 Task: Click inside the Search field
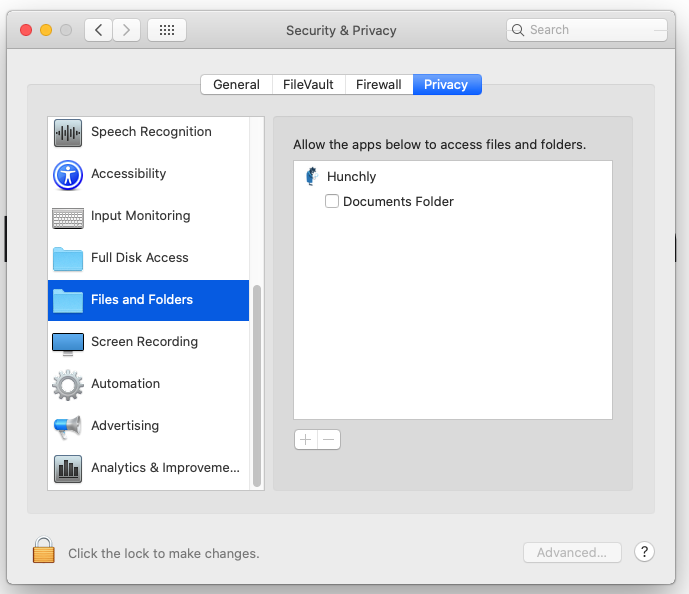point(587,30)
